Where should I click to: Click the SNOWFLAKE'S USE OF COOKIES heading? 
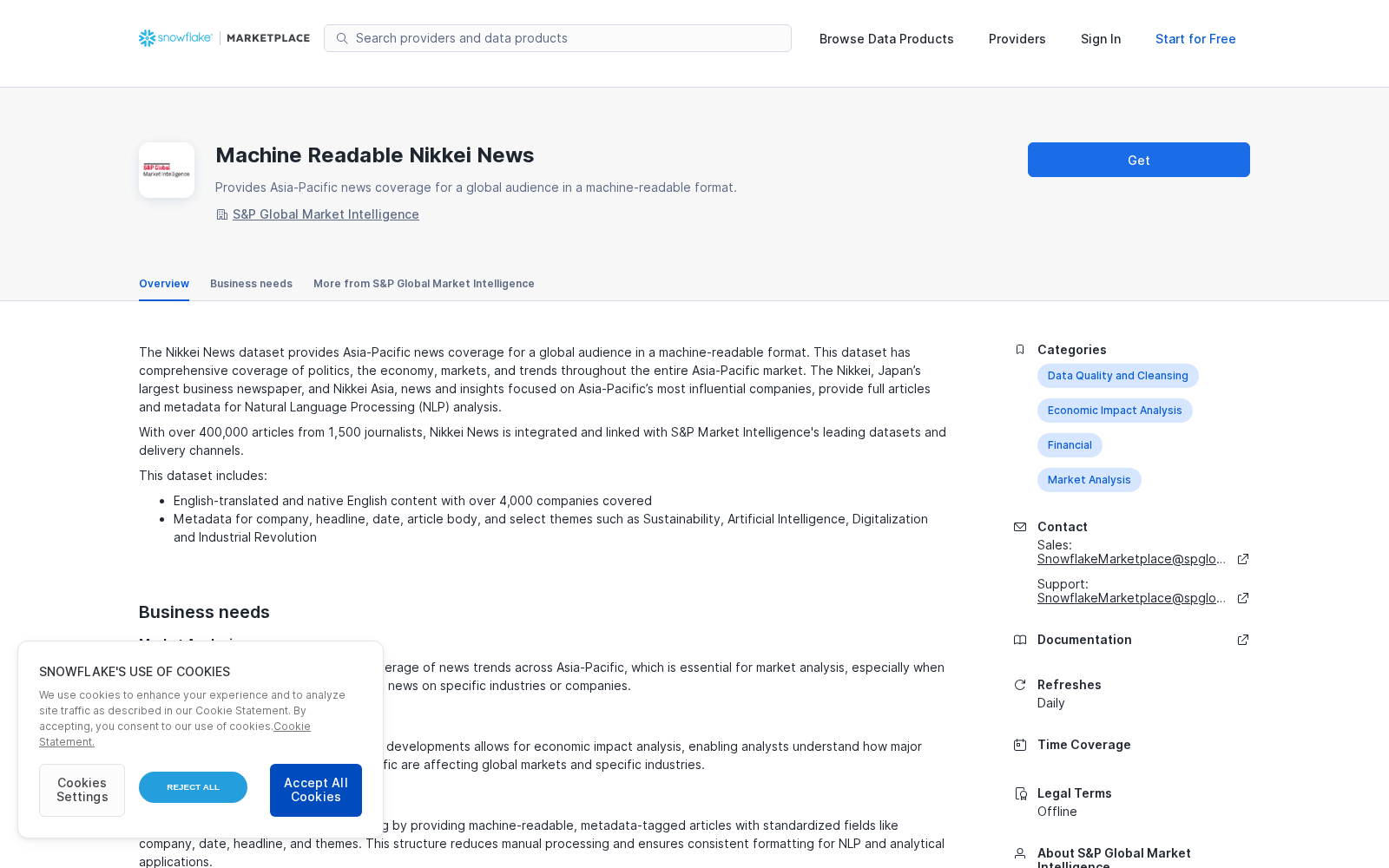click(135, 672)
